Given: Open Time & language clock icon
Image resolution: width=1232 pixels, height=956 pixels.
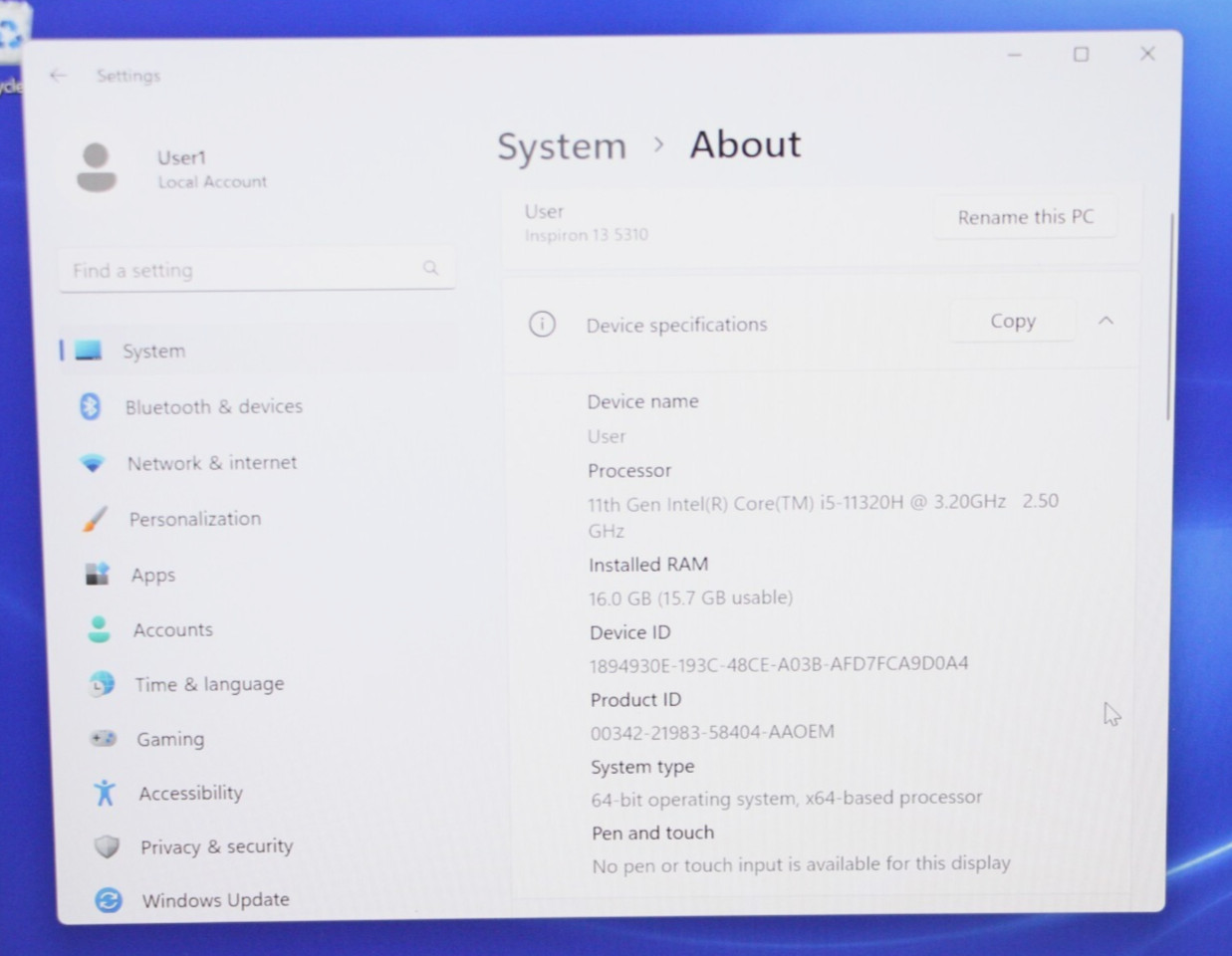Looking at the screenshot, I should click(102, 684).
